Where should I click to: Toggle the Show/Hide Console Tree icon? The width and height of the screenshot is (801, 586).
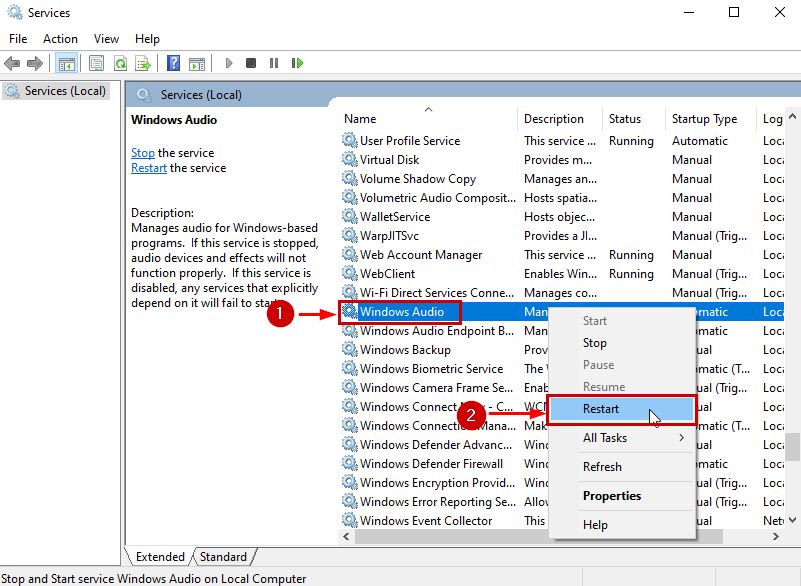(66, 63)
